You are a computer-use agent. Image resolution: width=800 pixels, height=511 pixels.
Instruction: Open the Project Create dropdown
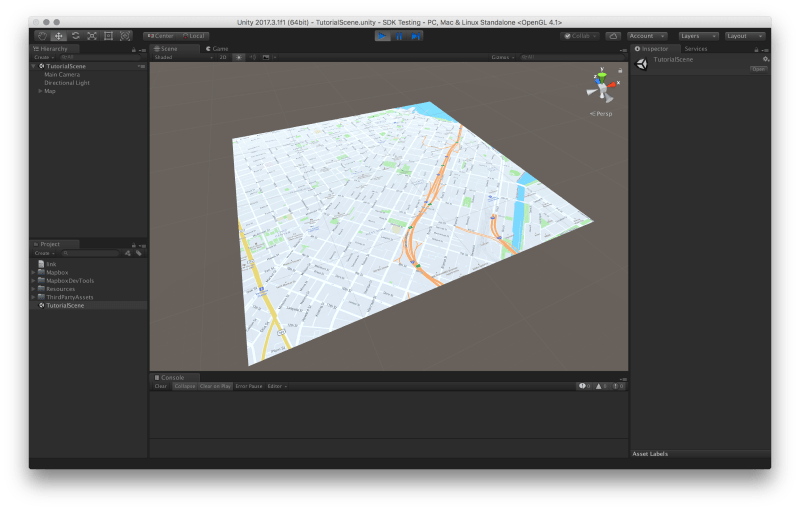pos(44,253)
